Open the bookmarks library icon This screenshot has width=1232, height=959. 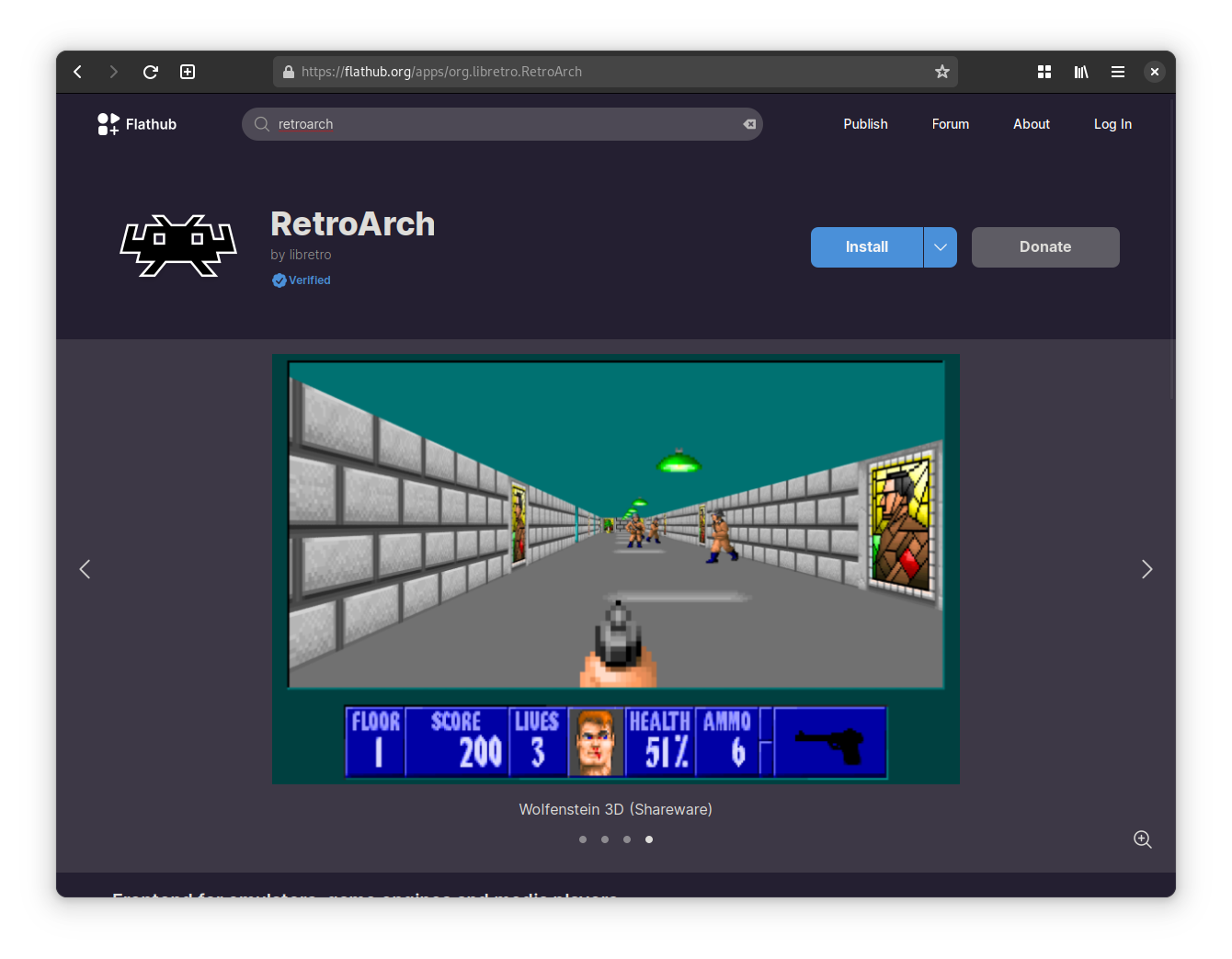(x=1081, y=72)
